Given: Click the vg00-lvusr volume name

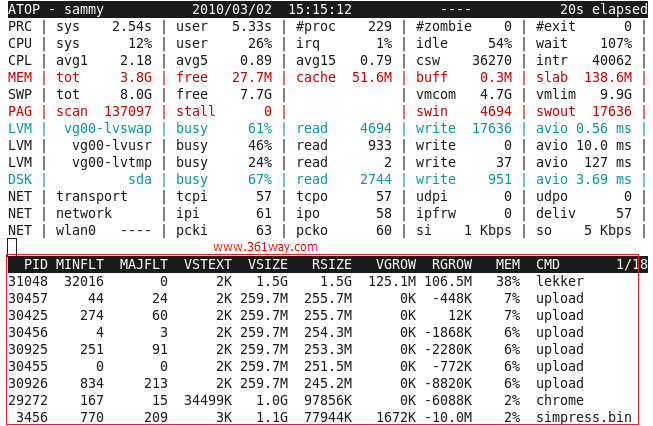Looking at the screenshot, I should [x=112, y=146].
